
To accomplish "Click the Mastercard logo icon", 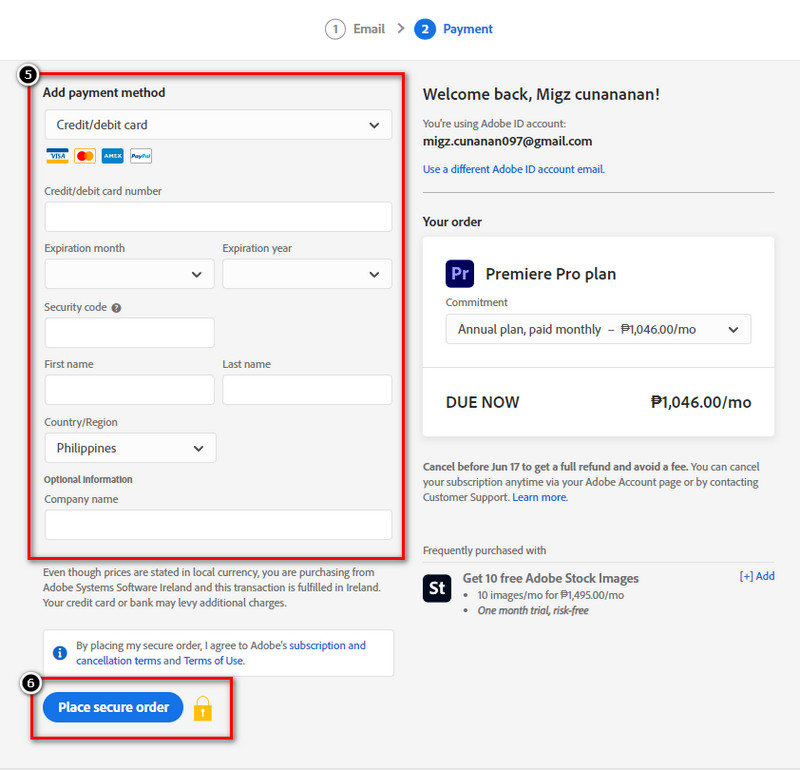I will (85, 156).
